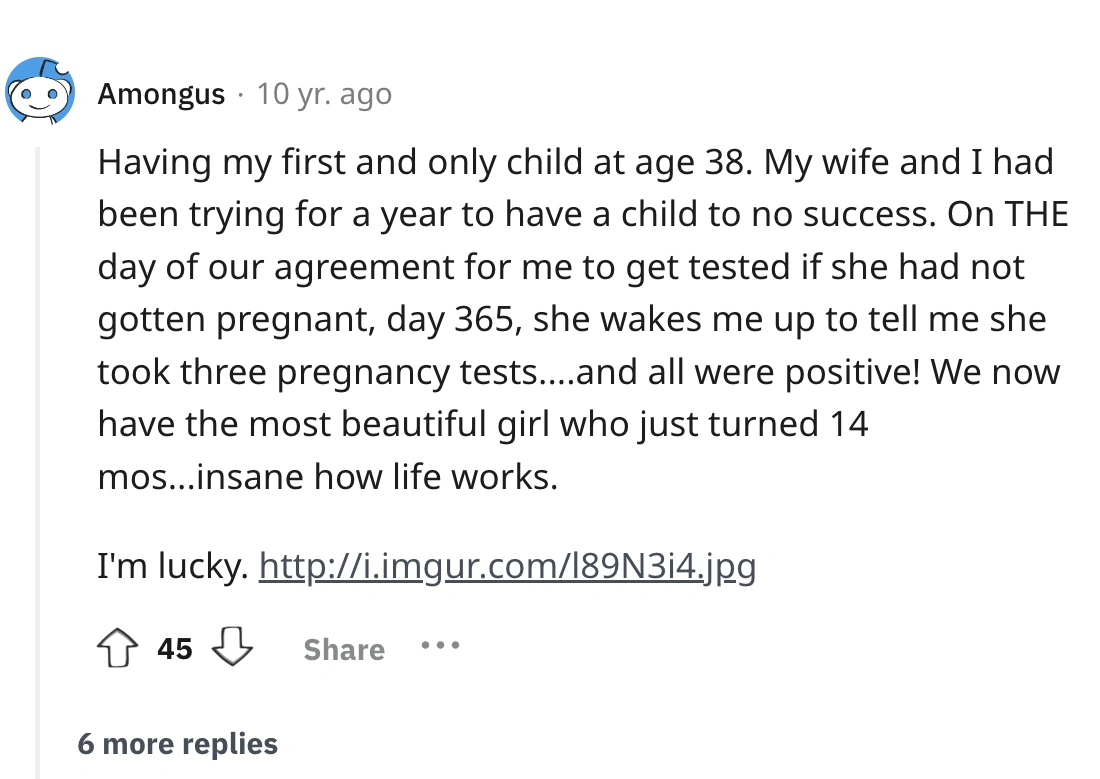Open the imgur.com/l89N3i4.jpg link

[x=507, y=568]
